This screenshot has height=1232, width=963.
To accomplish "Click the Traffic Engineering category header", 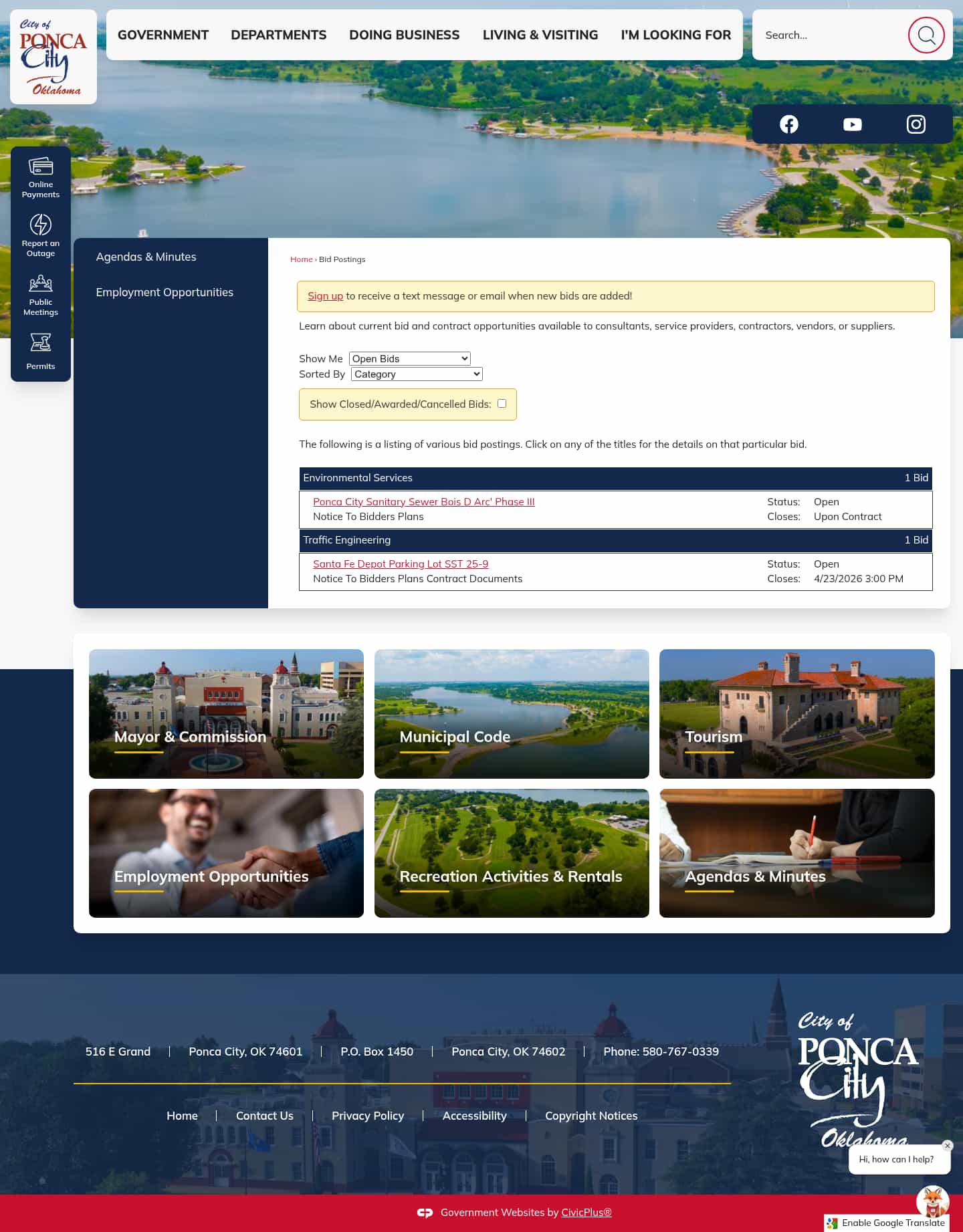I will coord(615,540).
